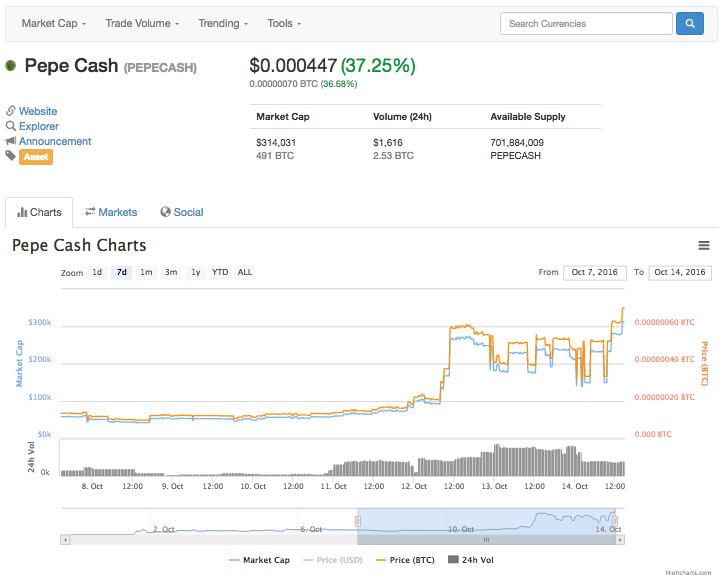Select the 1y zoom range
This screenshot has height=575, width=723.
[196, 273]
